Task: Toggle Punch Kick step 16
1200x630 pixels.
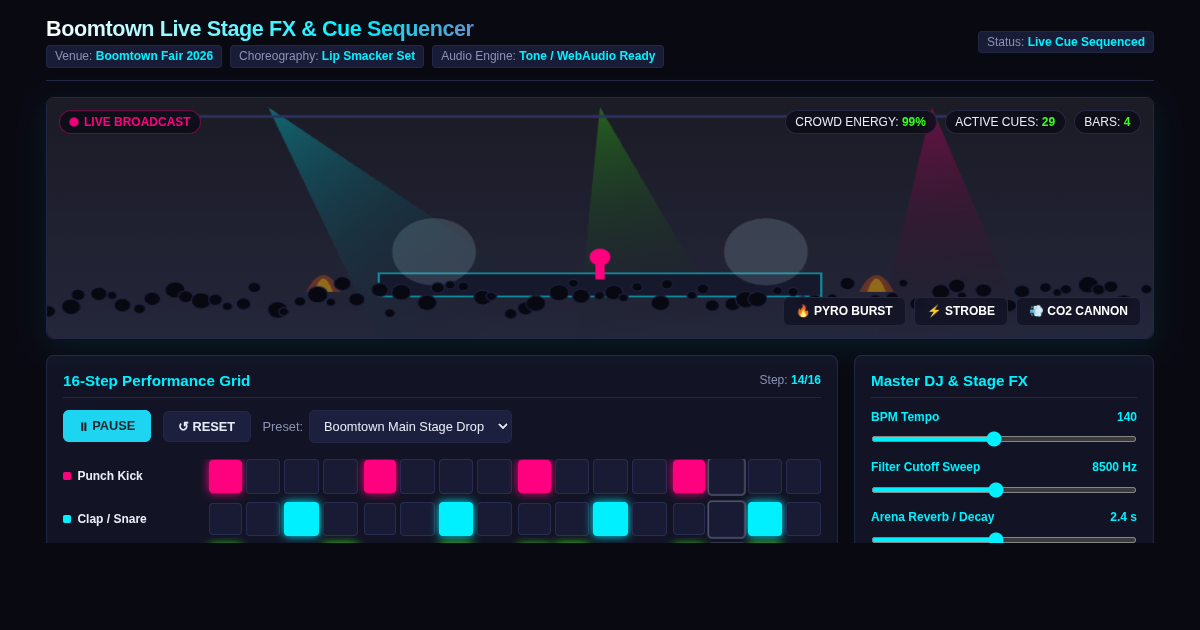Action: tap(803, 476)
